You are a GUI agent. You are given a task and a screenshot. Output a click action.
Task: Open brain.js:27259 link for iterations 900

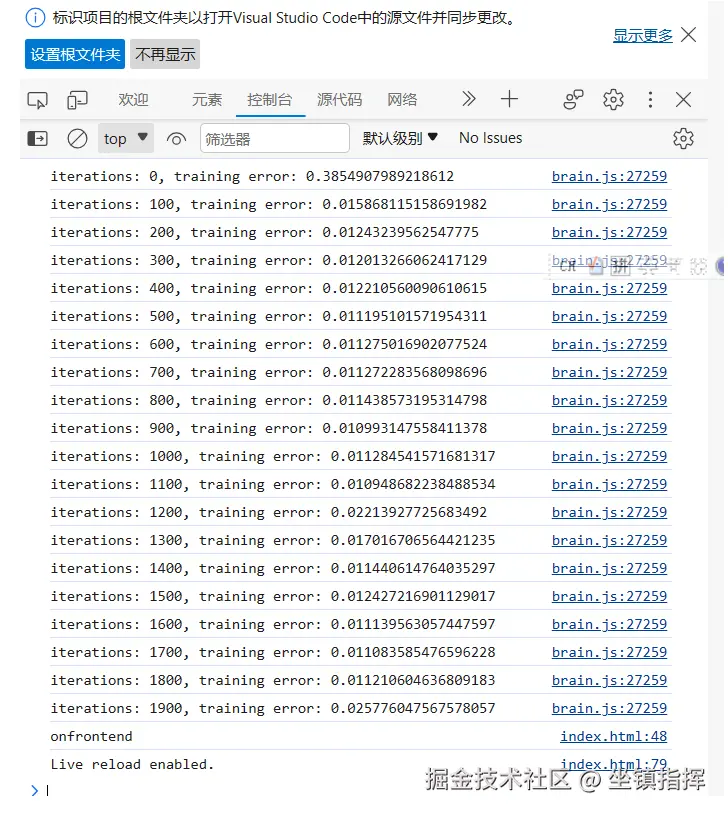[609, 429]
